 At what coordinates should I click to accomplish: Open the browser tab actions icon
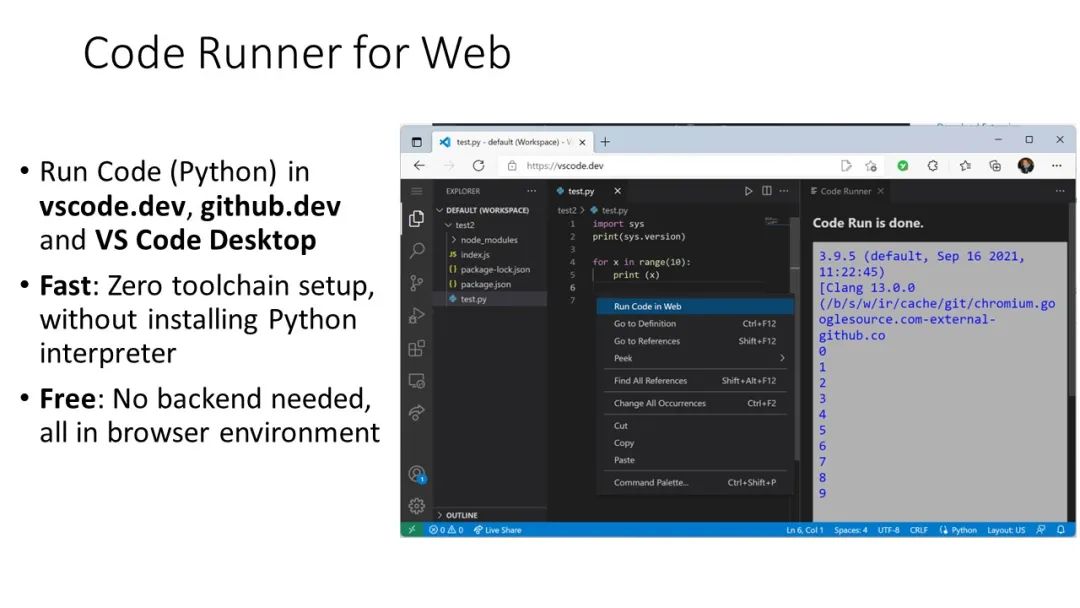(416, 142)
